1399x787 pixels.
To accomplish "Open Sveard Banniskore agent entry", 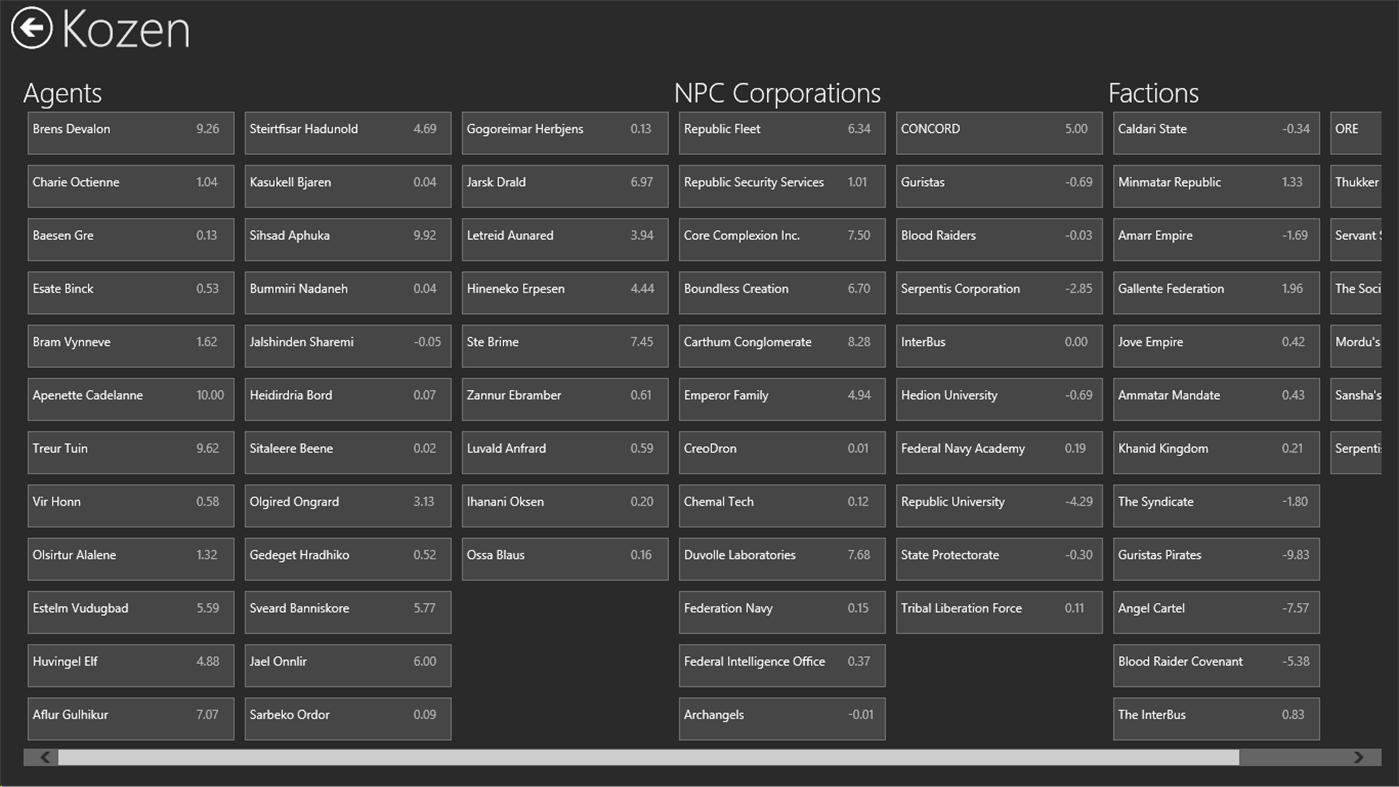I will [x=348, y=612].
